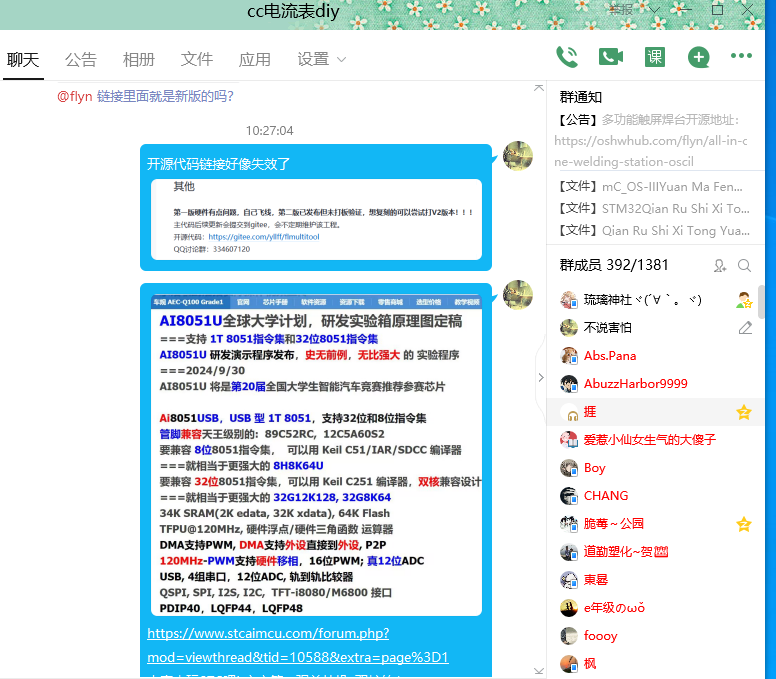The height and width of the screenshot is (679, 776).
Task: Click the edit pencil icon beside 不说害怕
Action: point(745,328)
